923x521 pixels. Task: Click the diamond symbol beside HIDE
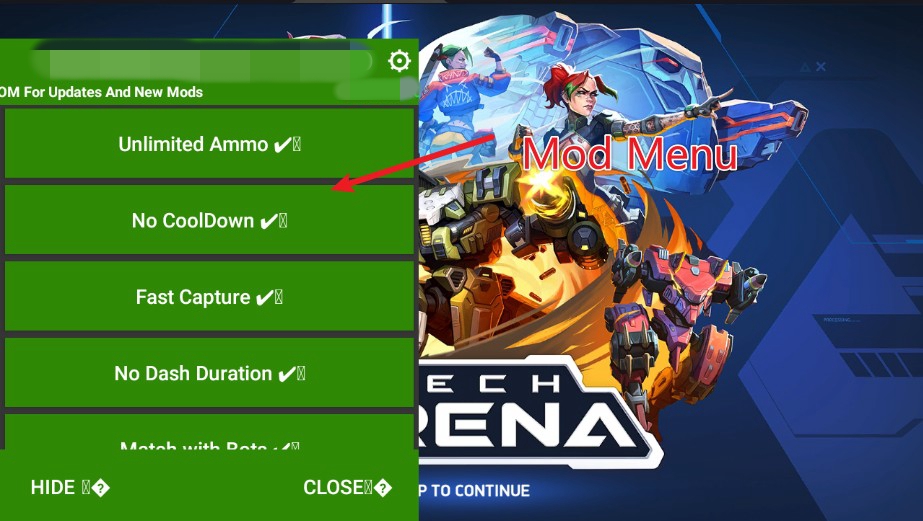click(101, 488)
